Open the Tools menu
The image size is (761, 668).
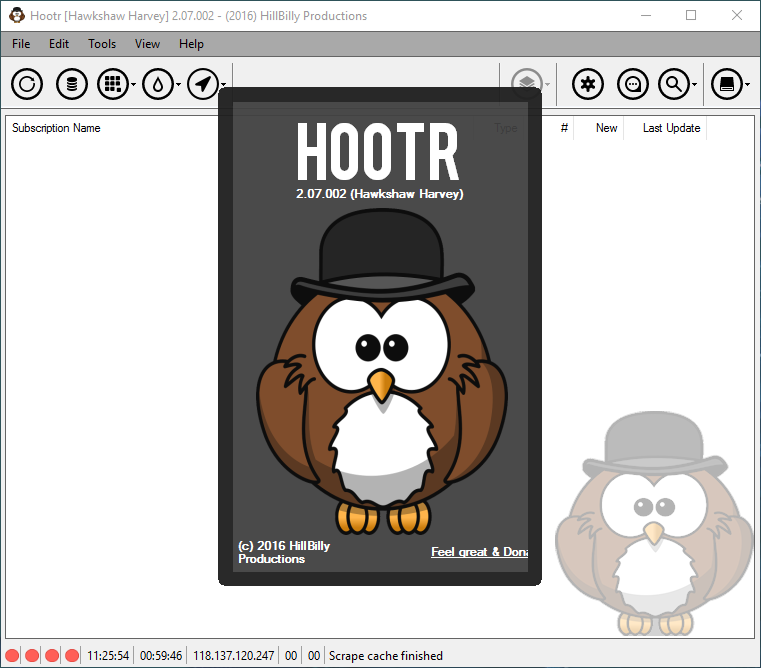[x=102, y=44]
